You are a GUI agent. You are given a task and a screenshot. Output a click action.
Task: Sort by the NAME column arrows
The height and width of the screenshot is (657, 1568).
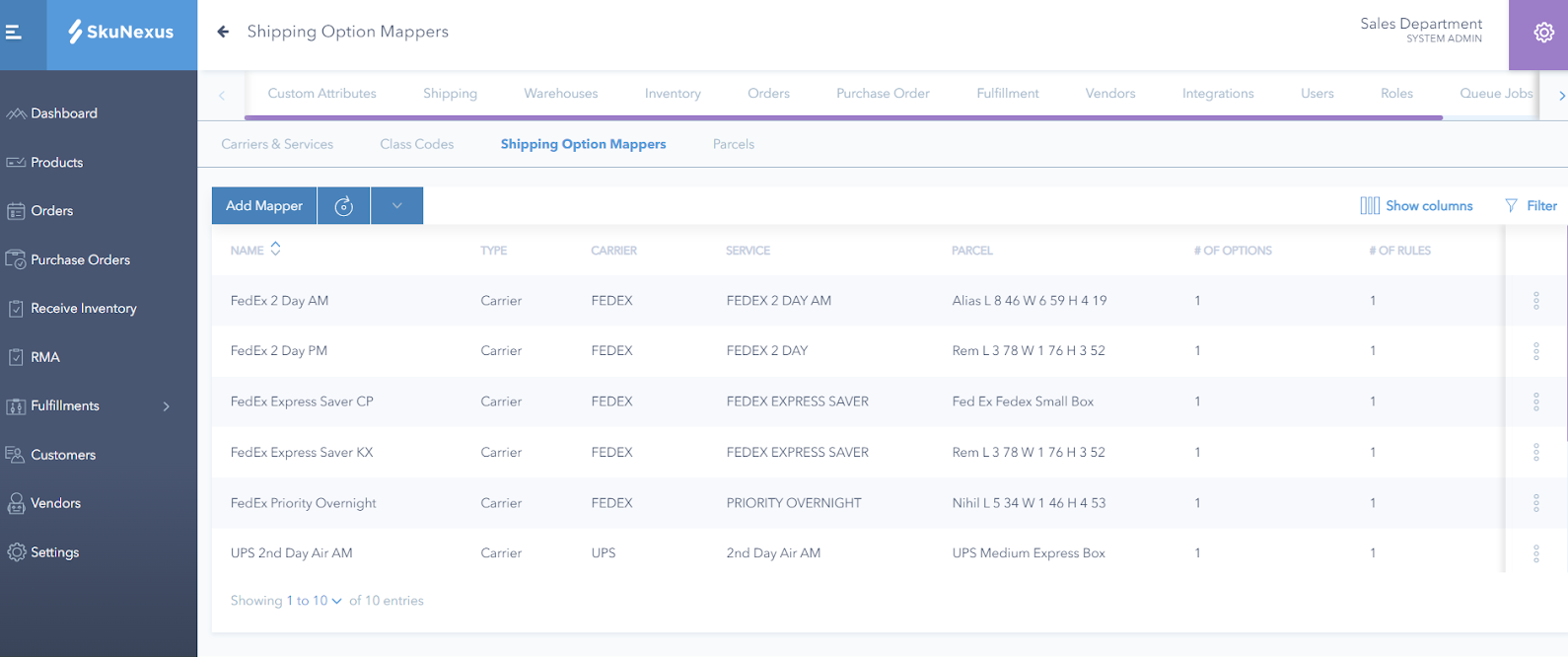pos(275,249)
